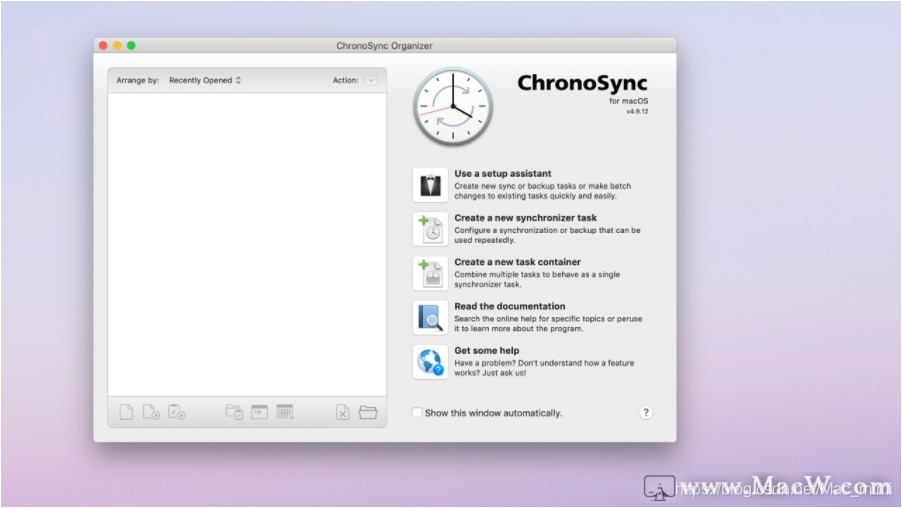902x508 pixels.
Task: Close the ChronoSync Organizer window
Action: [x=103, y=45]
